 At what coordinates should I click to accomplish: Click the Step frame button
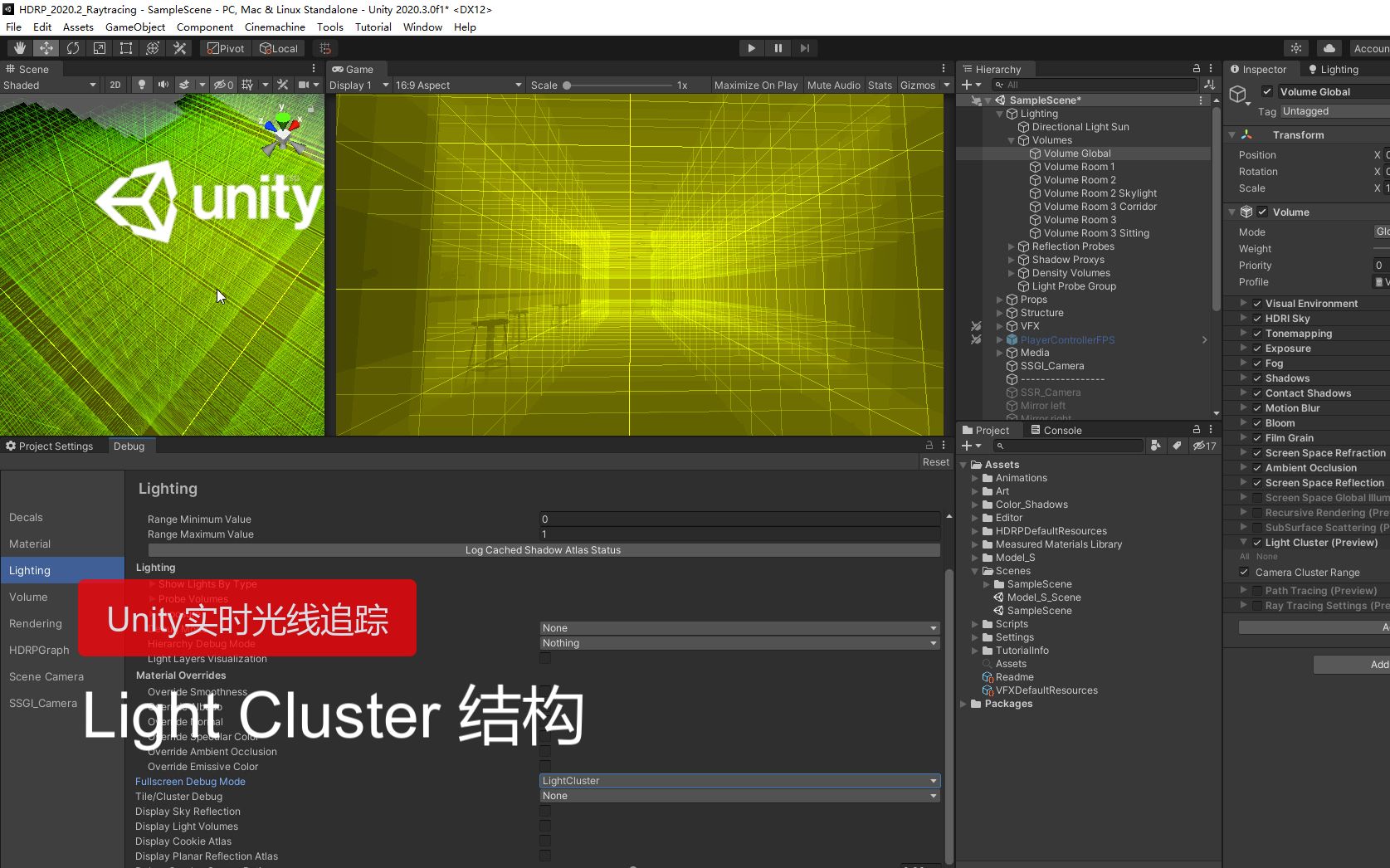tap(804, 48)
